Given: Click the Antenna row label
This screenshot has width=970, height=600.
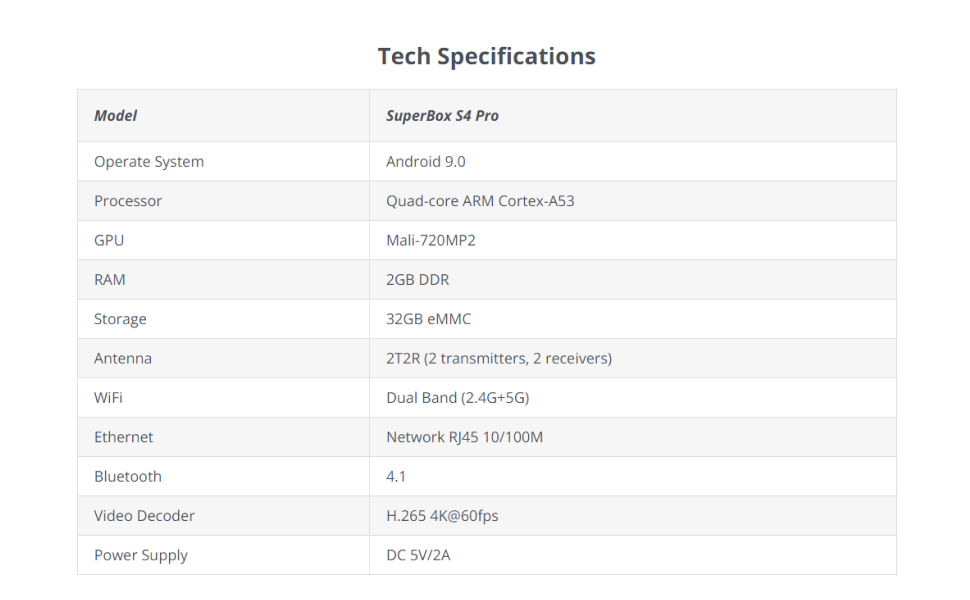Looking at the screenshot, I should 123,358.
